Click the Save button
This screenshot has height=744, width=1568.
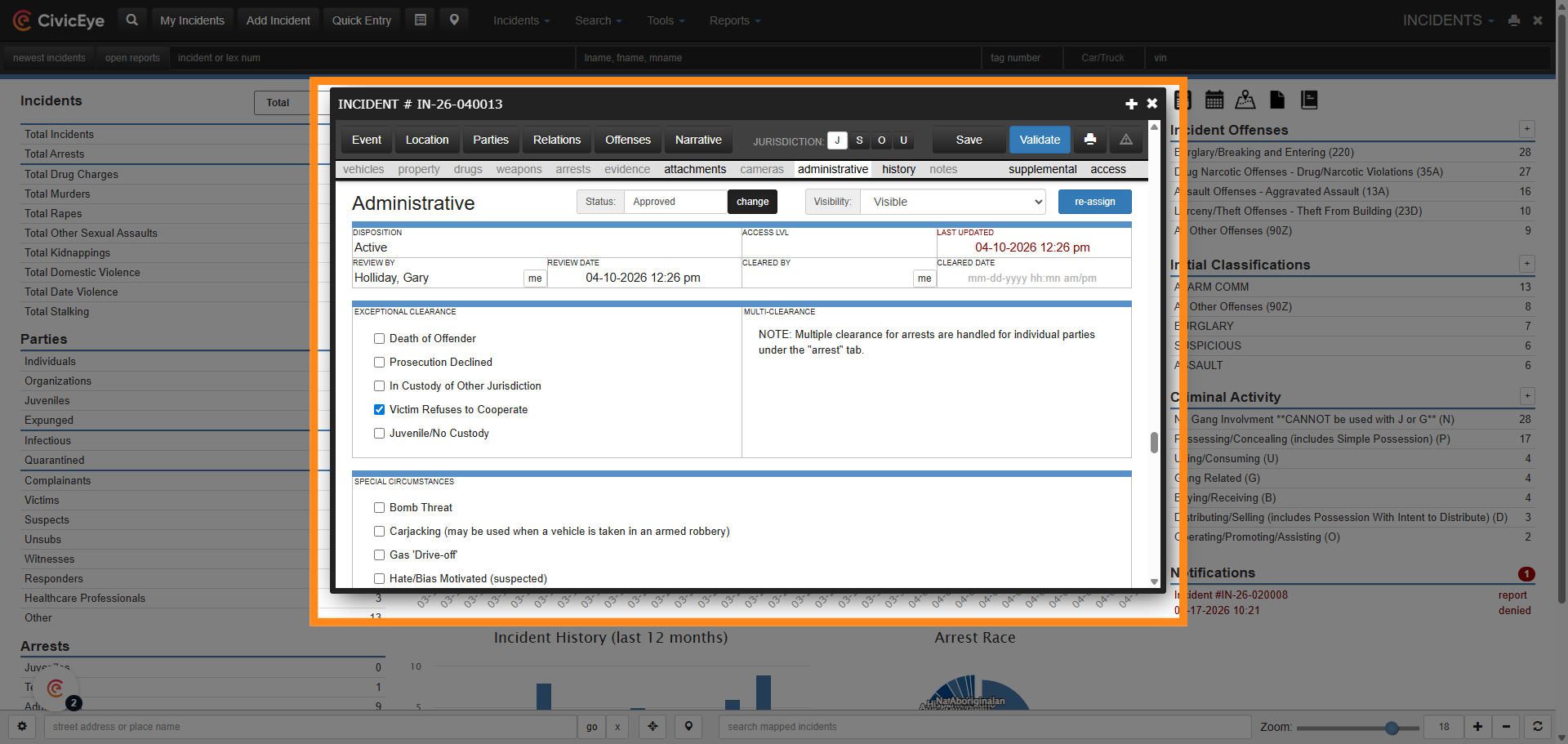pyautogui.click(x=969, y=140)
